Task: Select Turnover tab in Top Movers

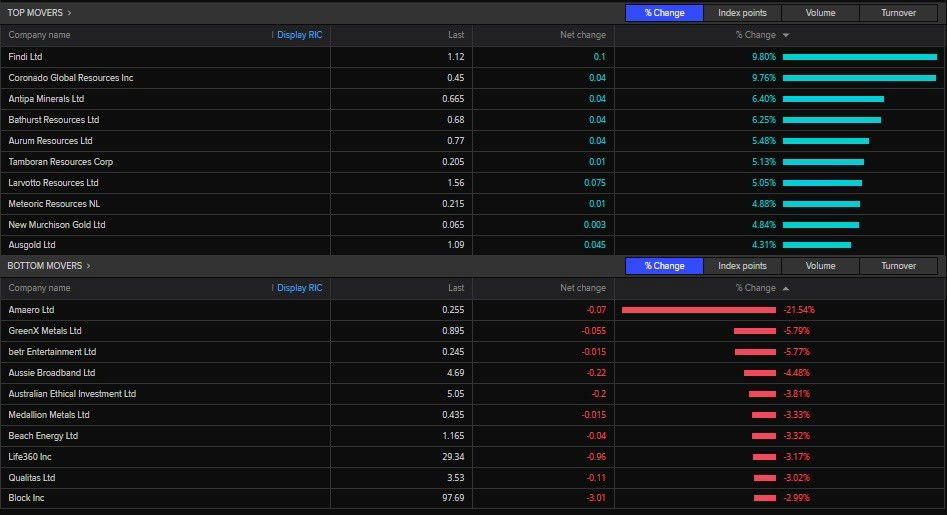Action: [x=899, y=13]
